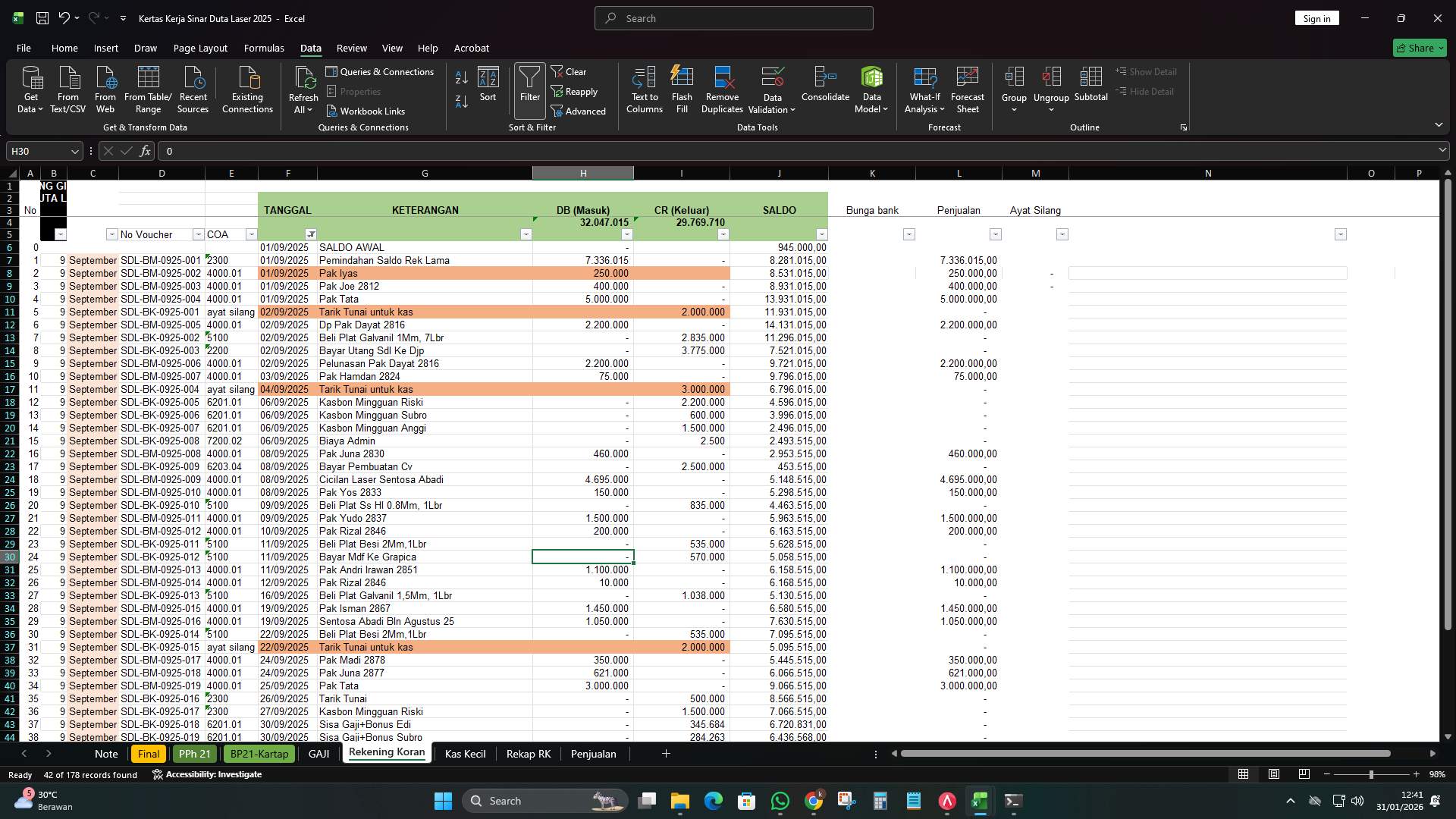Expand the Get Data dropdown
Screen dimensions: 1456x819
[x=30, y=89]
